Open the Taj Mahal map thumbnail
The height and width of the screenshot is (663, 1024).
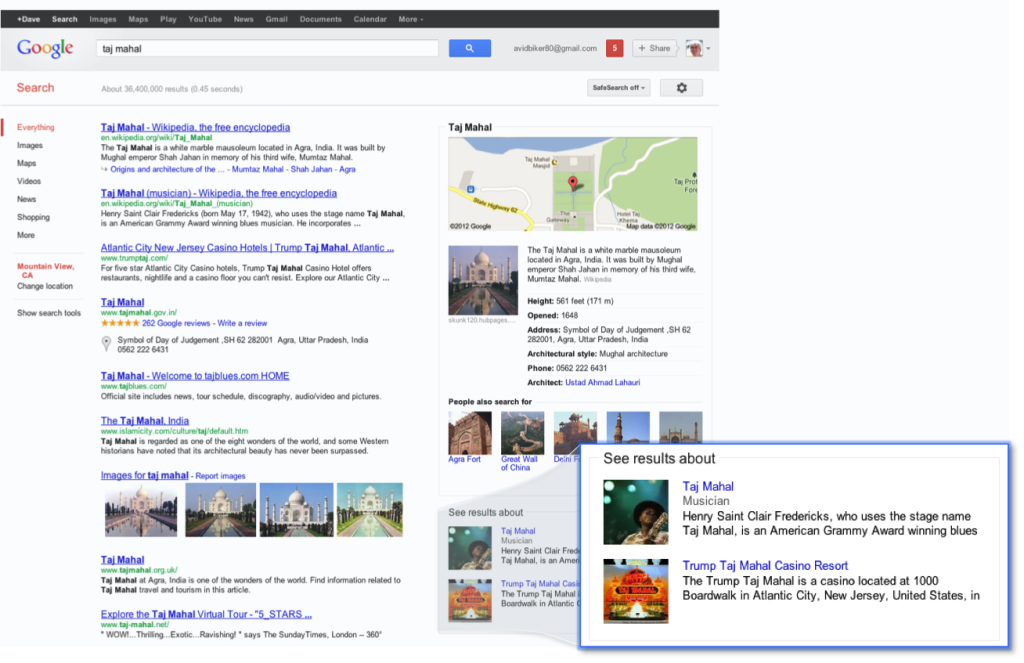573,184
